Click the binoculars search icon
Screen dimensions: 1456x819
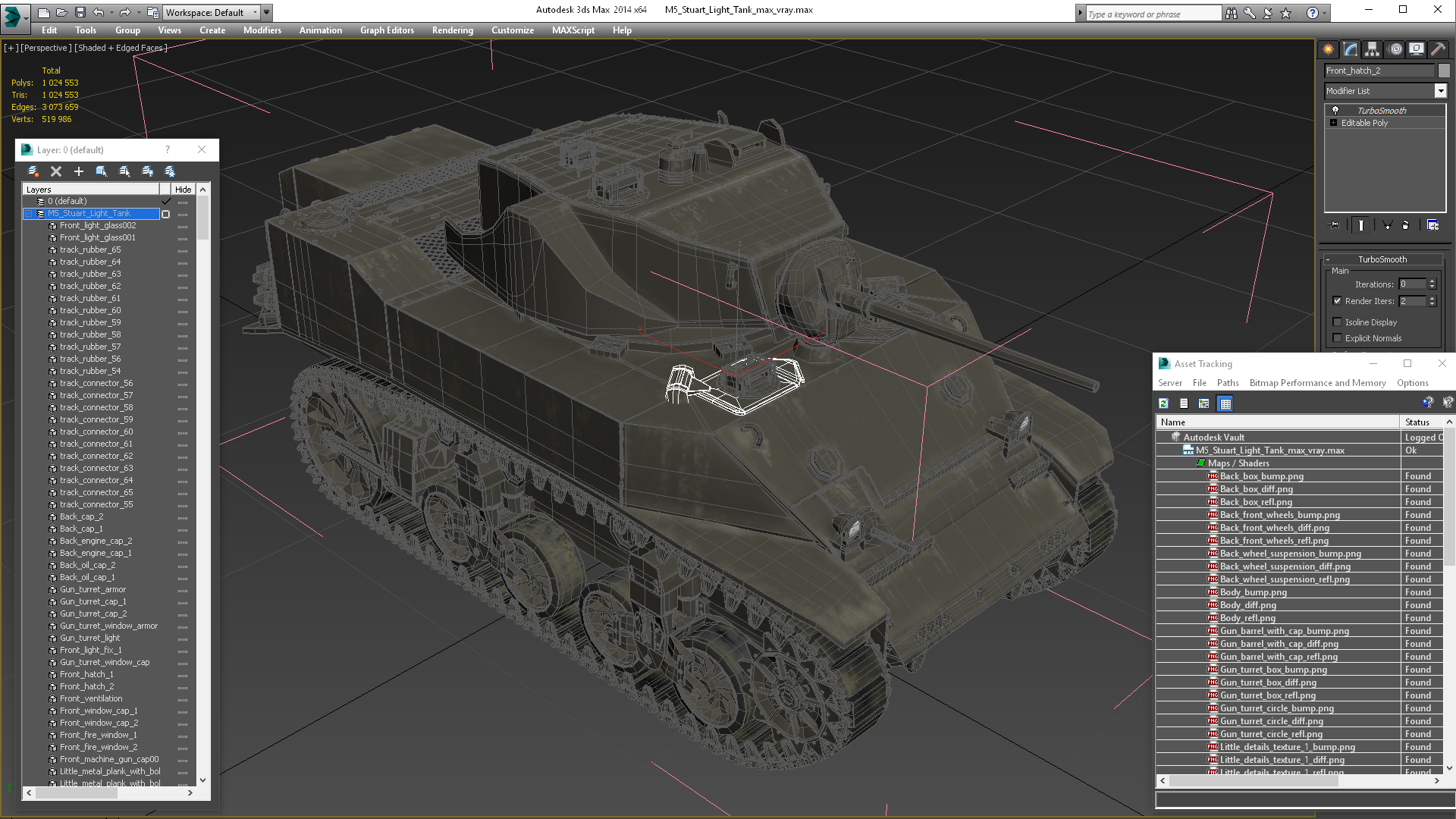coord(1232,13)
